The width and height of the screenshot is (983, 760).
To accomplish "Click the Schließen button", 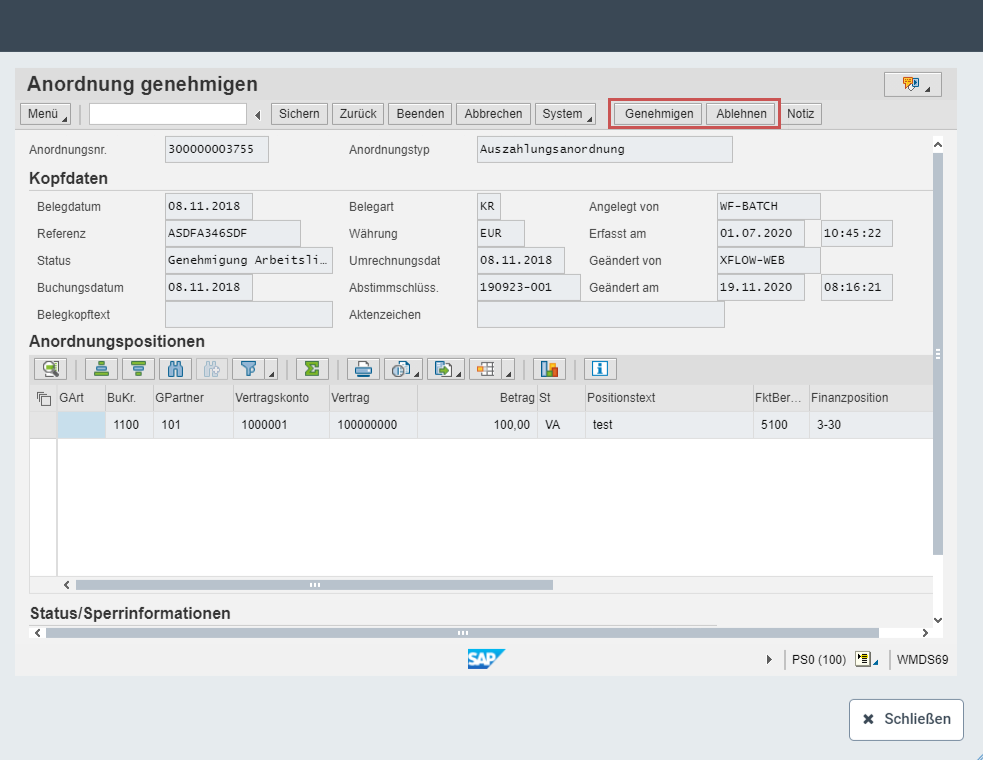I will 906,720.
